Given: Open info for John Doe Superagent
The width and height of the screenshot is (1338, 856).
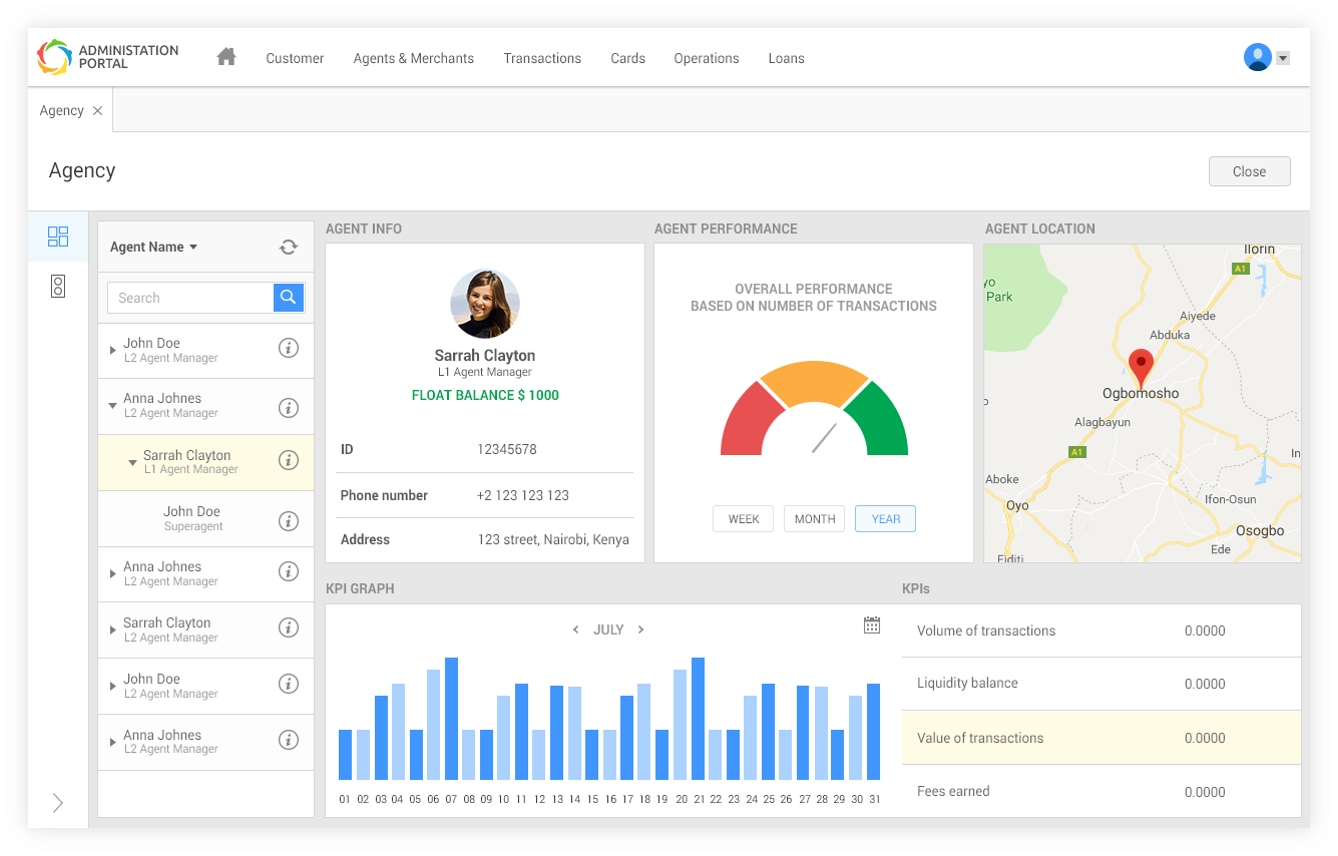Looking at the screenshot, I should coord(288,521).
